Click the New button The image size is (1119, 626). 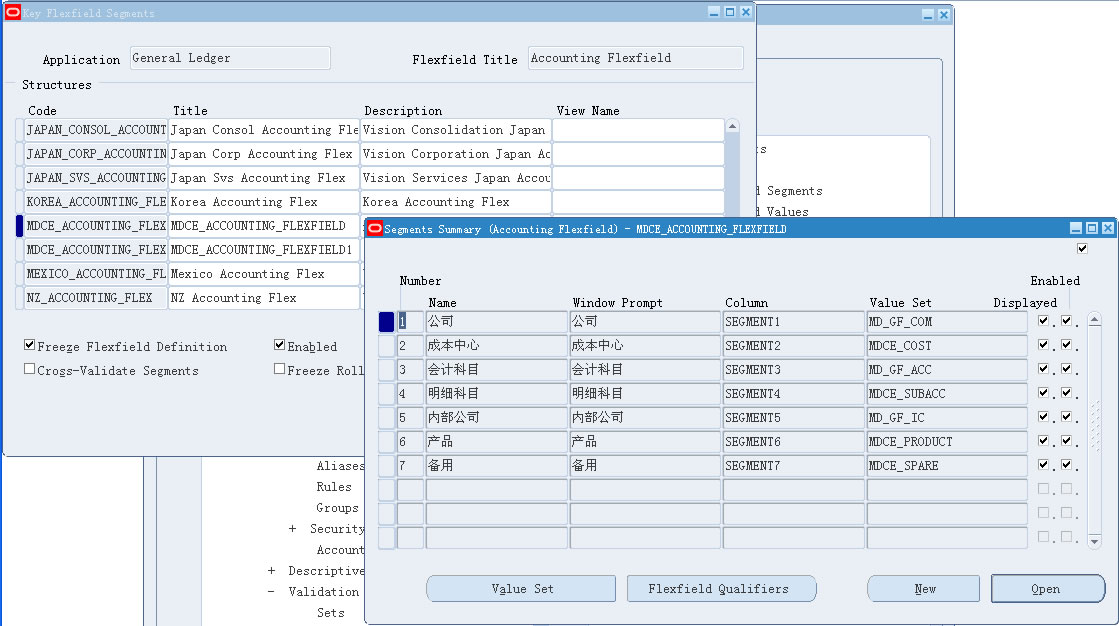[x=923, y=589]
